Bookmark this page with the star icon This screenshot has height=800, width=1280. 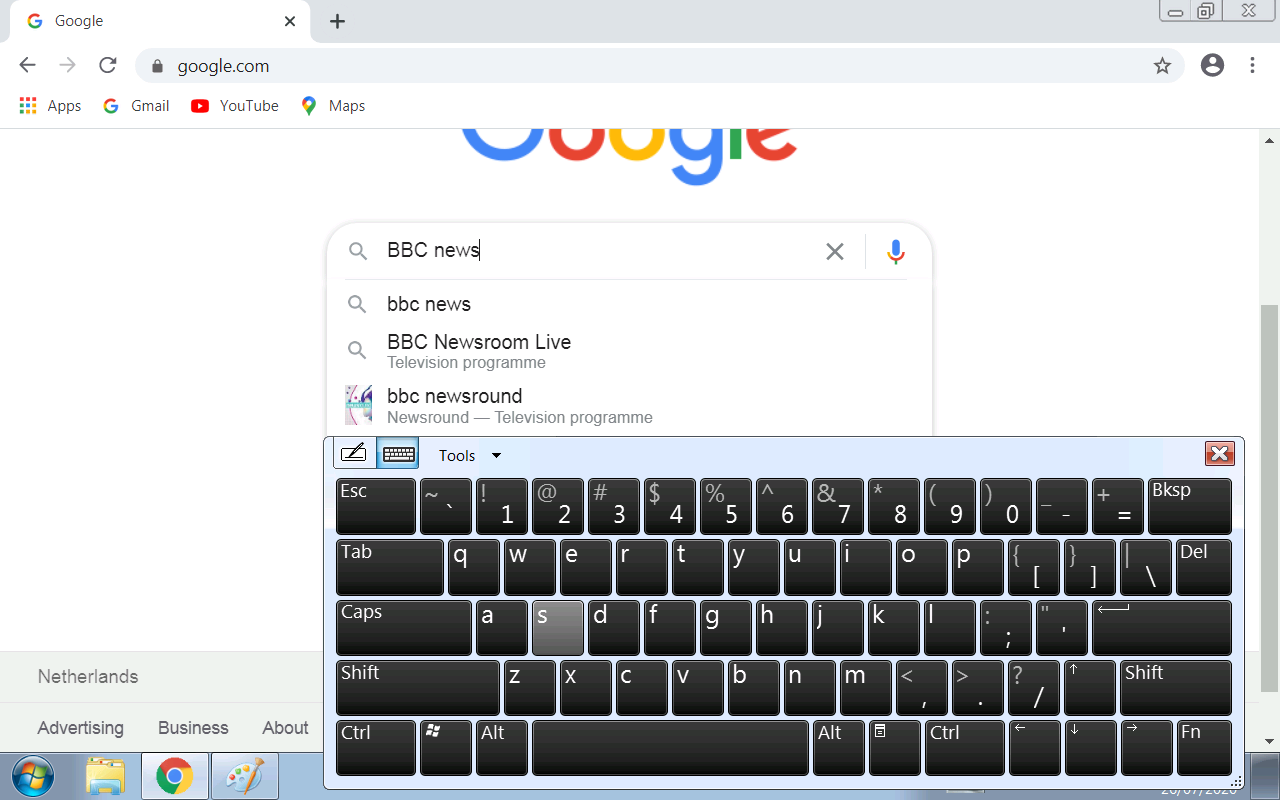click(1162, 66)
